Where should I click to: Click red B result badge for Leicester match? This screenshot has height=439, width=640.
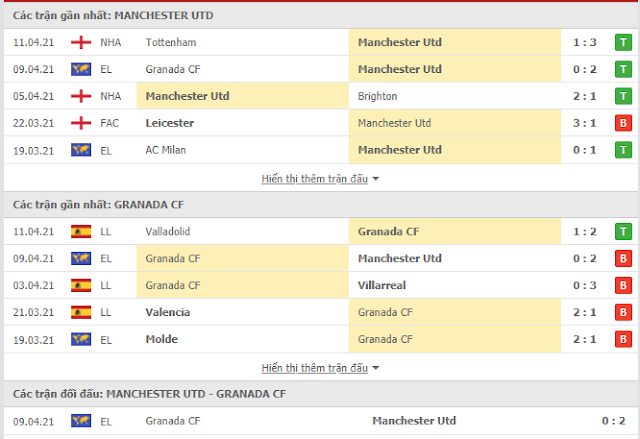pyautogui.click(x=623, y=123)
